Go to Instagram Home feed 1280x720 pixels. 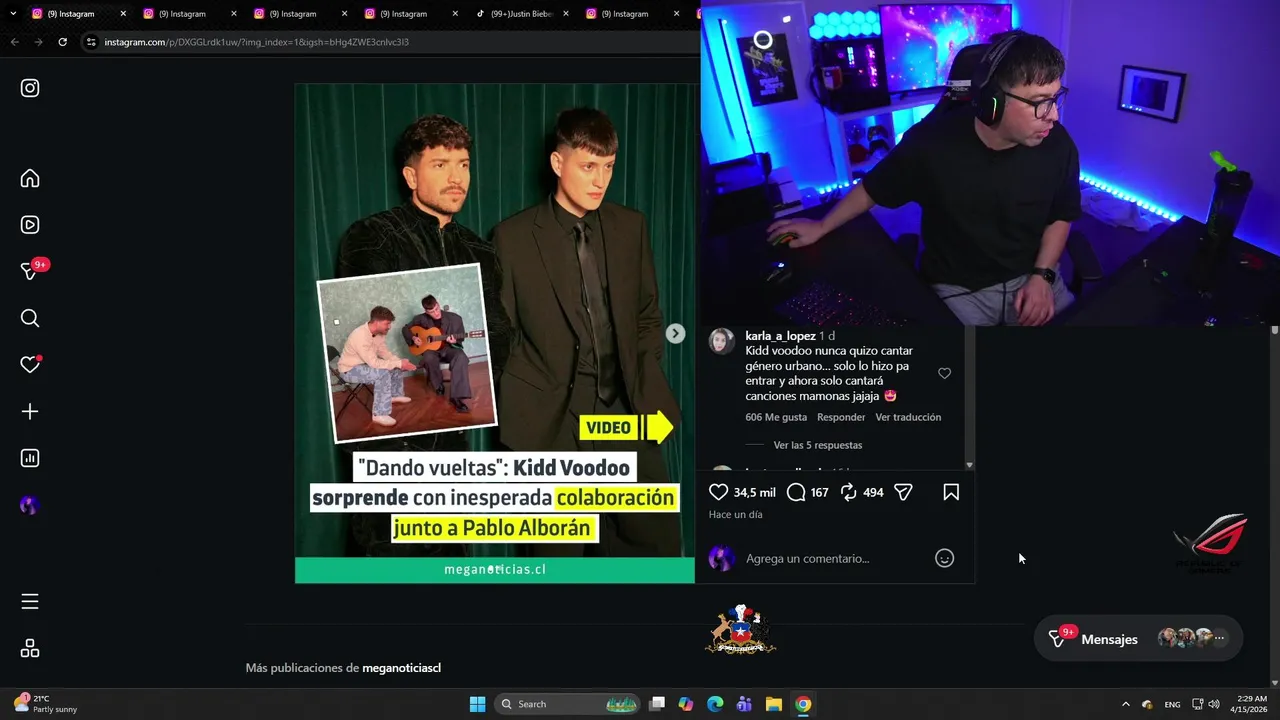point(30,178)
